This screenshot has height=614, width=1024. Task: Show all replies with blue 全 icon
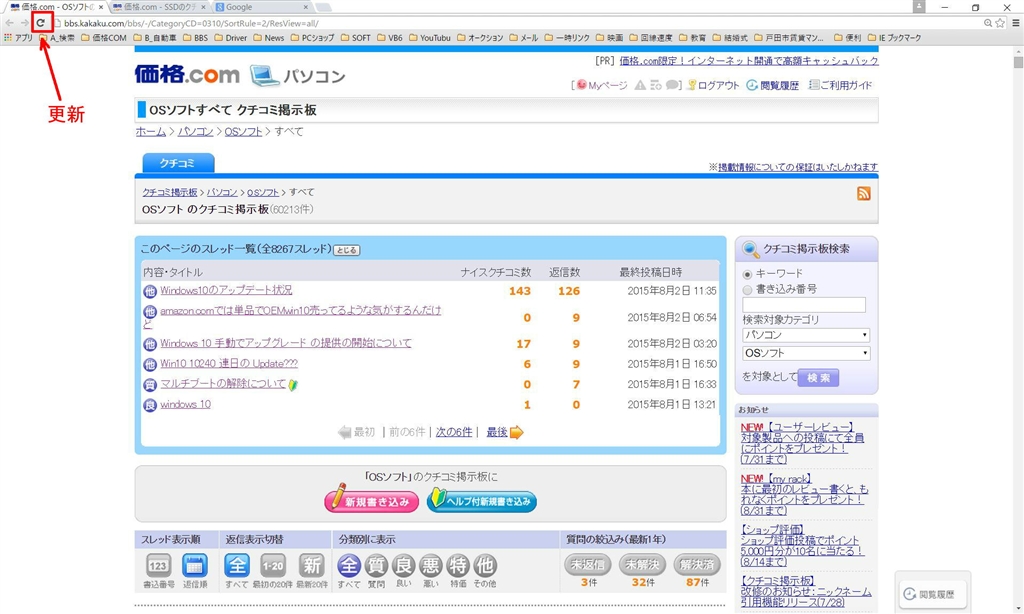(236, 565)
